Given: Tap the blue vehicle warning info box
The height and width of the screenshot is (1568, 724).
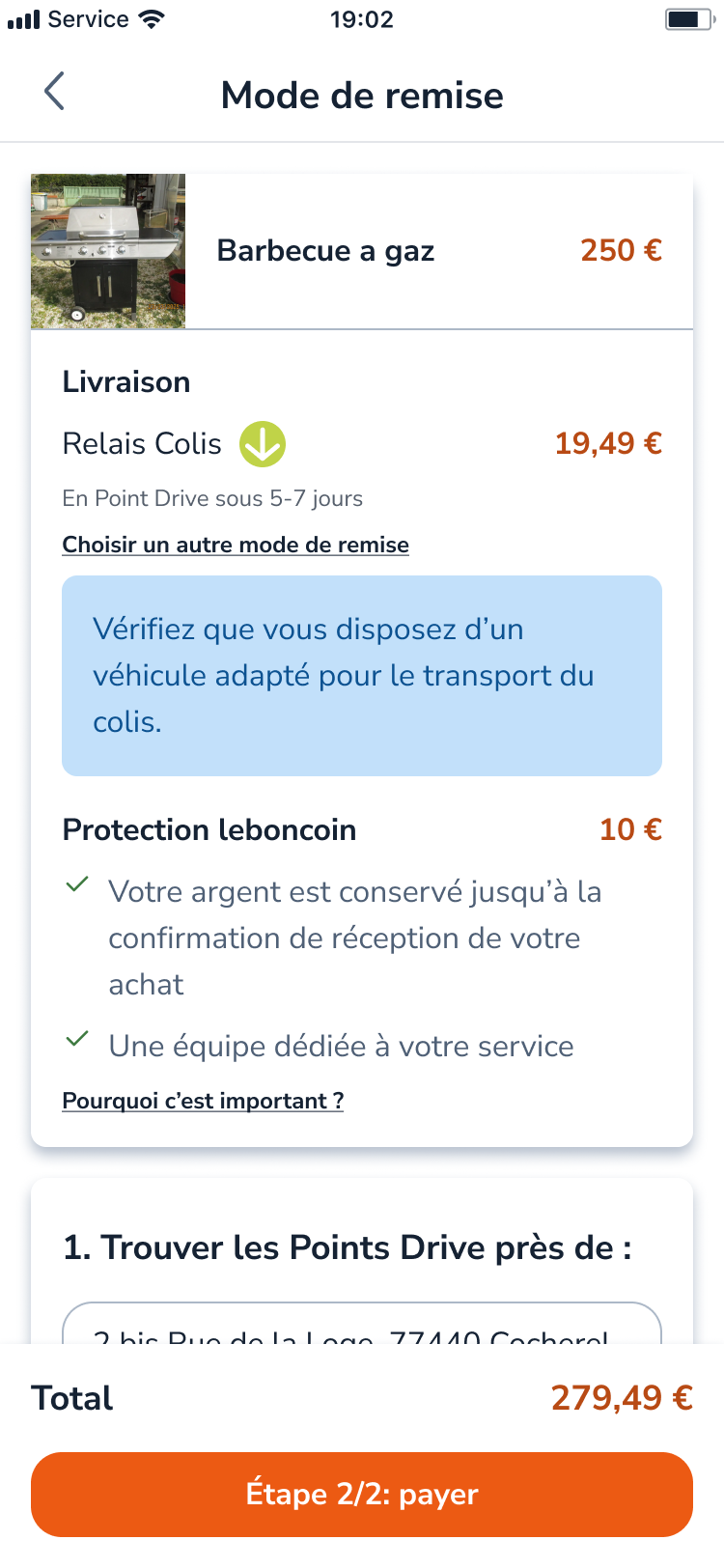Looking at the screenshot, I should 362,676.
